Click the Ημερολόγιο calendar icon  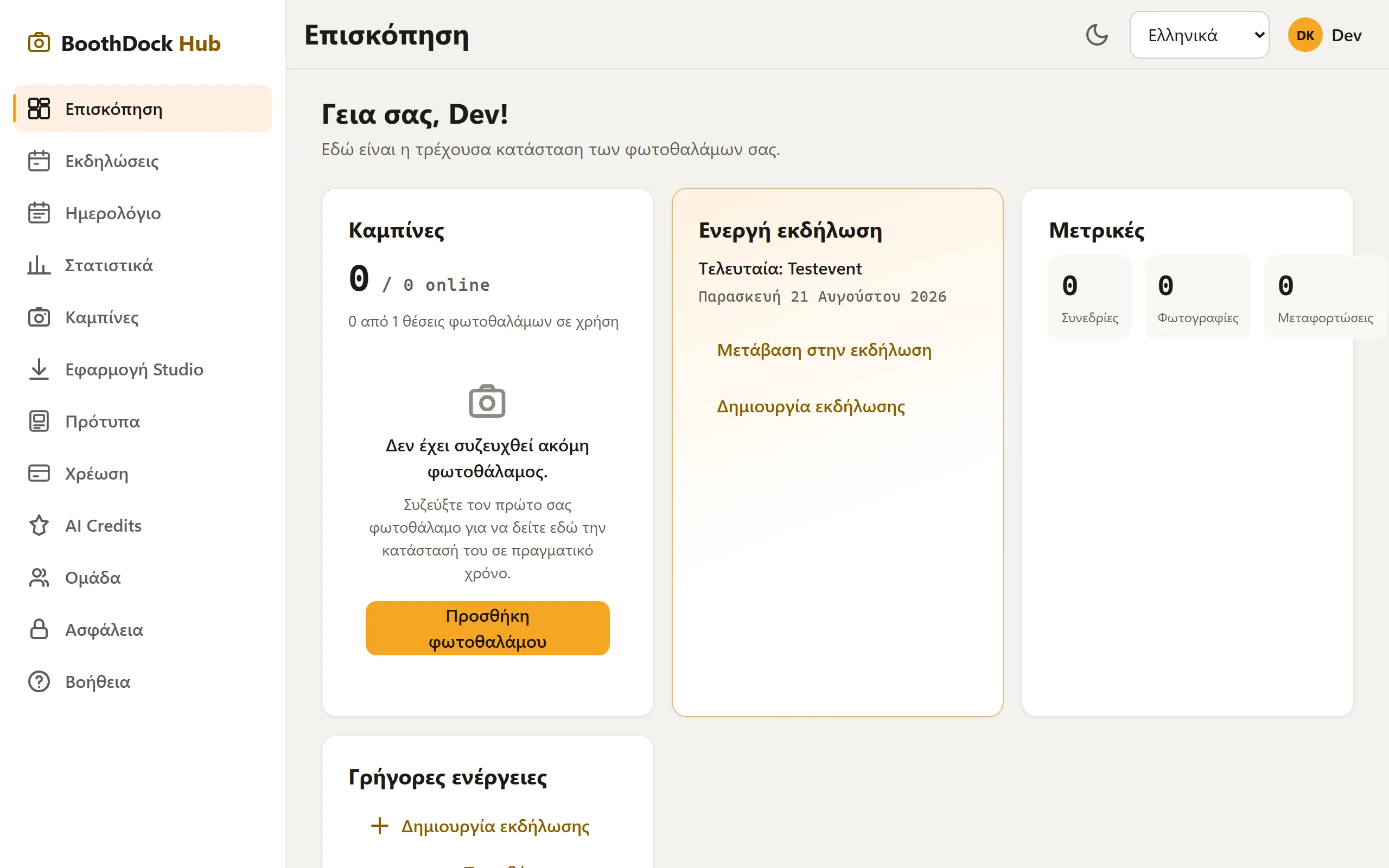point(39,213)
